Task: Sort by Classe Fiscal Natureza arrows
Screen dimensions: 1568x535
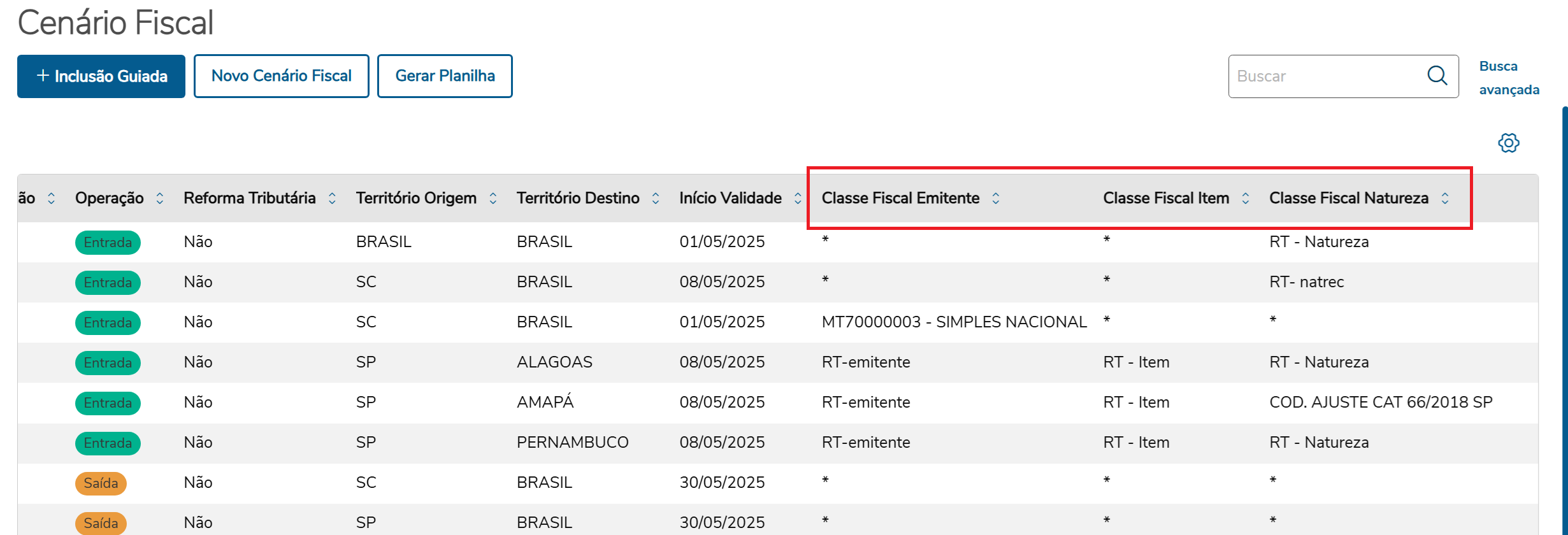Action: (x=1445, y=199)
